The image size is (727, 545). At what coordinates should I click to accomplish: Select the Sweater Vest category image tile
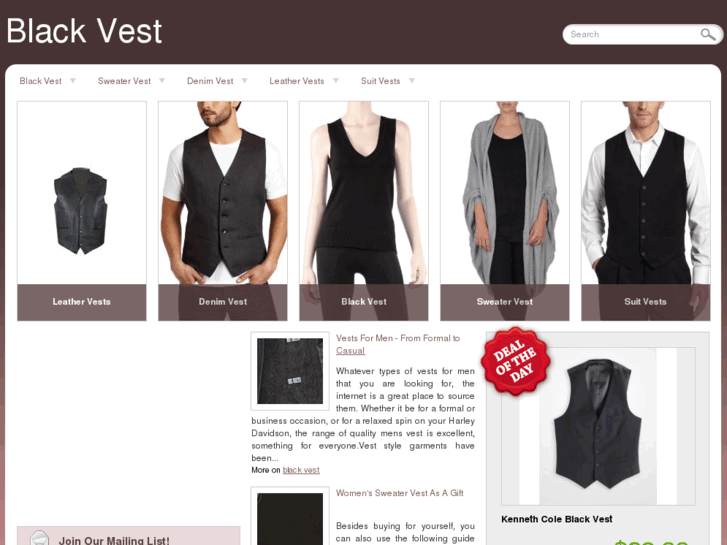click(504, 211)
